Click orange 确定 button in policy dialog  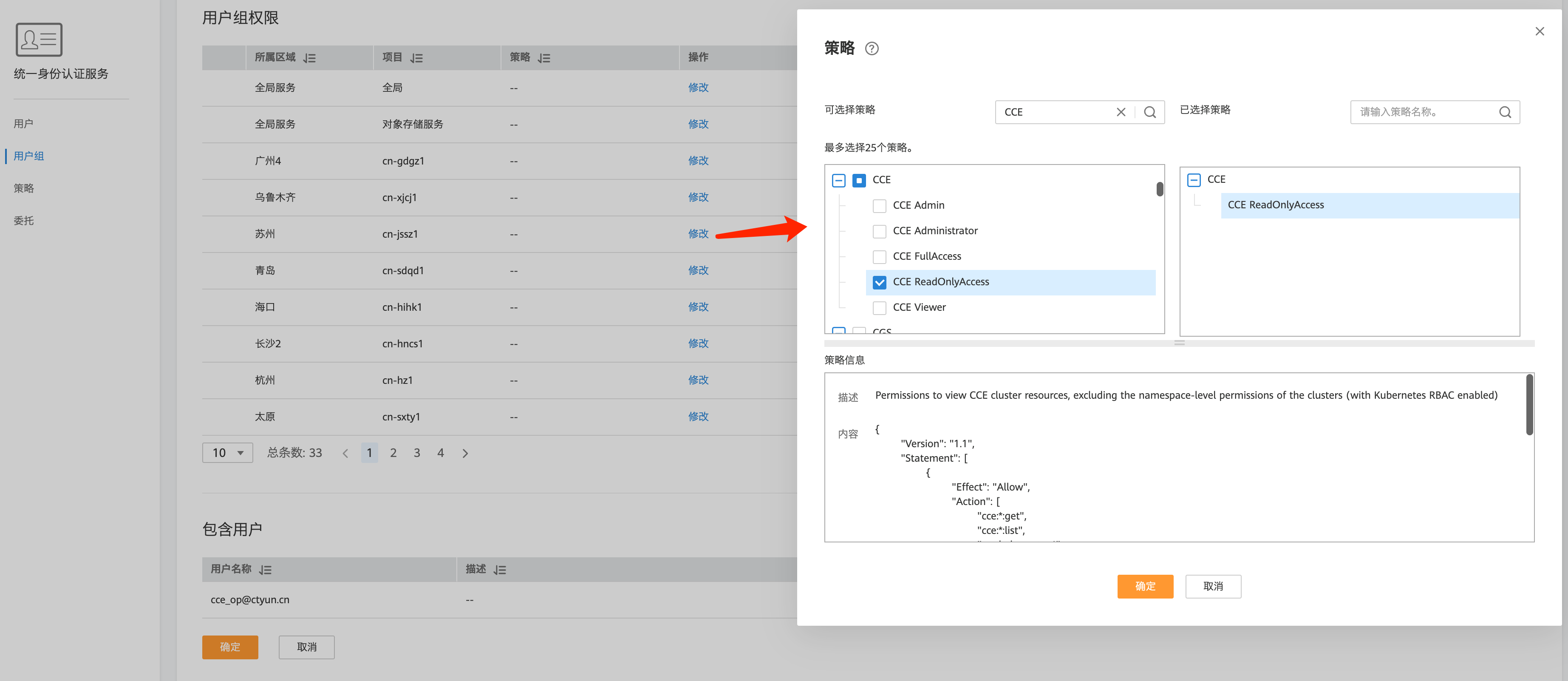coord(1144,586)
